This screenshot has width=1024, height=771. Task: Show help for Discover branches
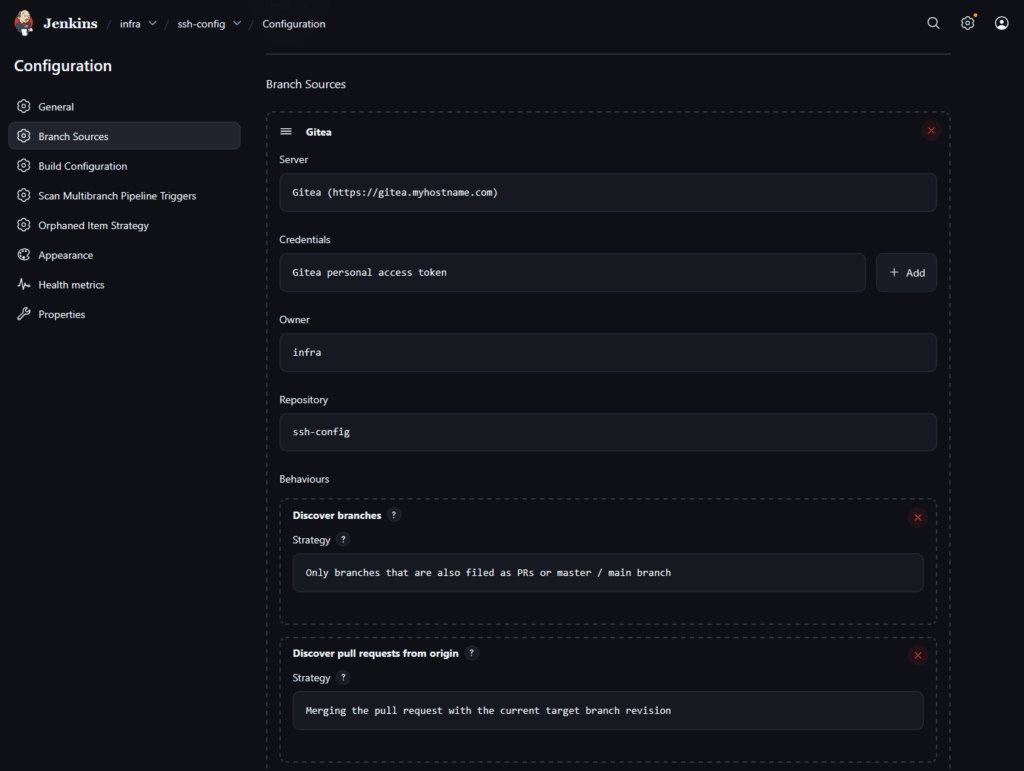click(394, 515)
